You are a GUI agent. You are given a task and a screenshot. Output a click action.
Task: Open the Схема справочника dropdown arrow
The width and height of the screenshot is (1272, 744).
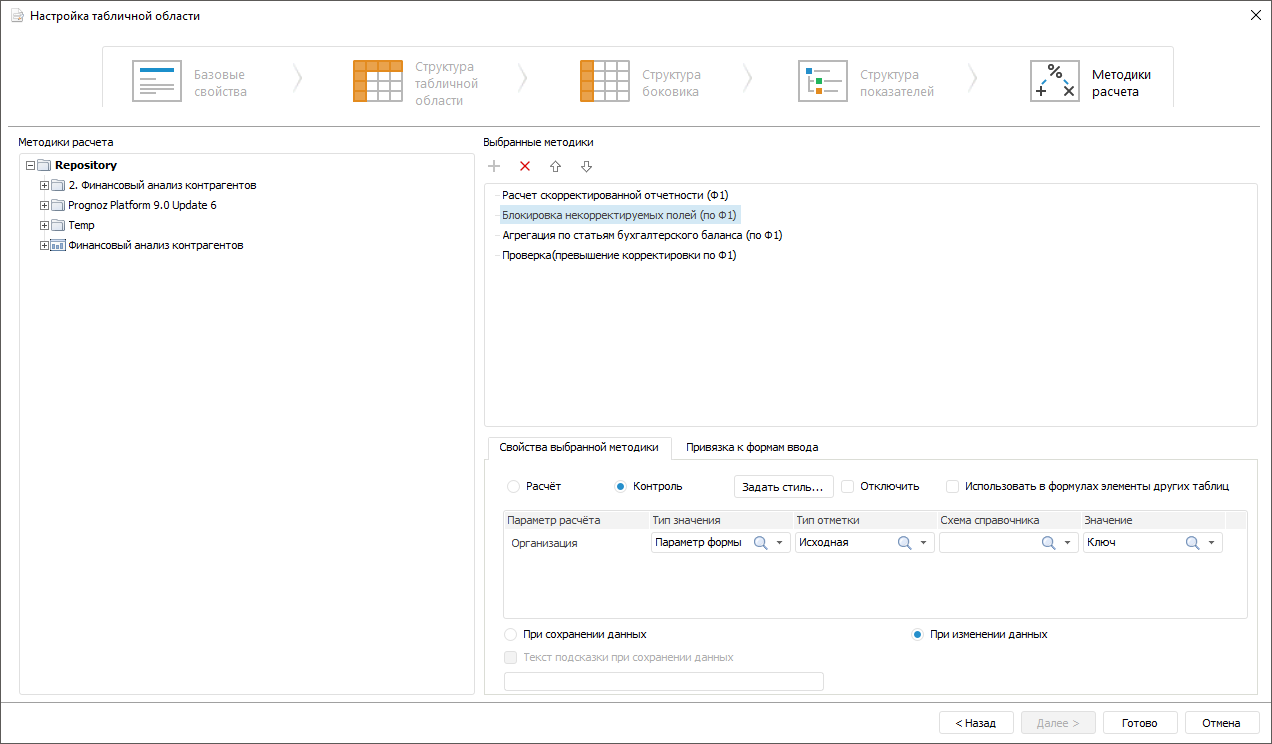click(x=1068, y=543)
